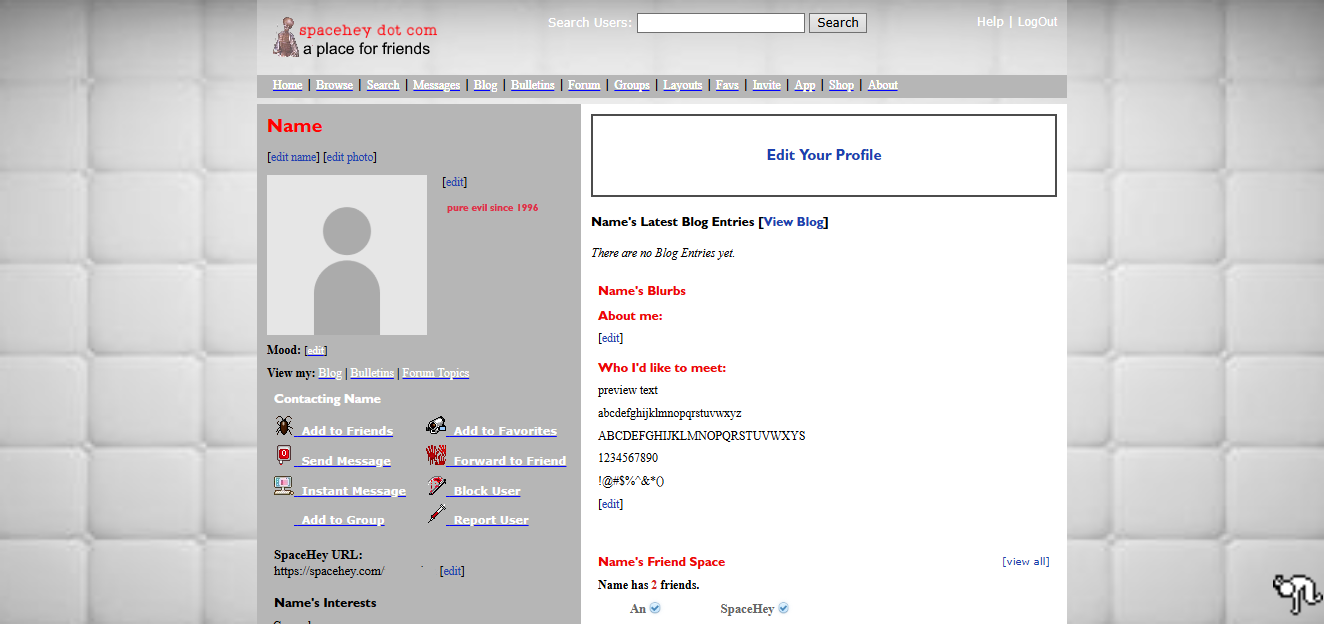Viewport: 1324px width, 624px height.
Task: Click the pixel creature in the bottom-right corner
Action: (x=1297, y=594)
